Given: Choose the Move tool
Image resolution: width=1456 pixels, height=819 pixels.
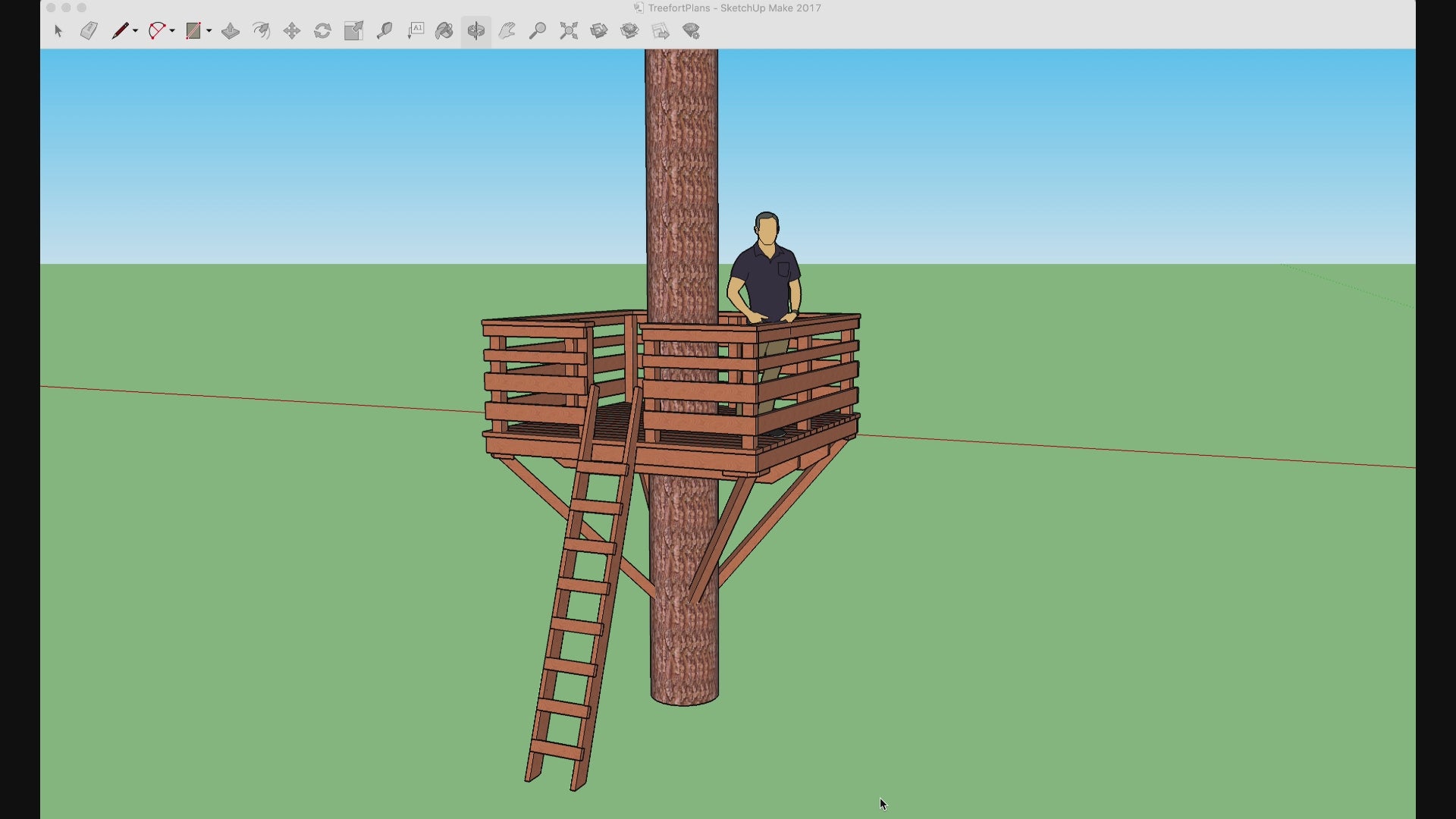Looking at the screenshot, I should pyautogui.click(x=292, y=31).
